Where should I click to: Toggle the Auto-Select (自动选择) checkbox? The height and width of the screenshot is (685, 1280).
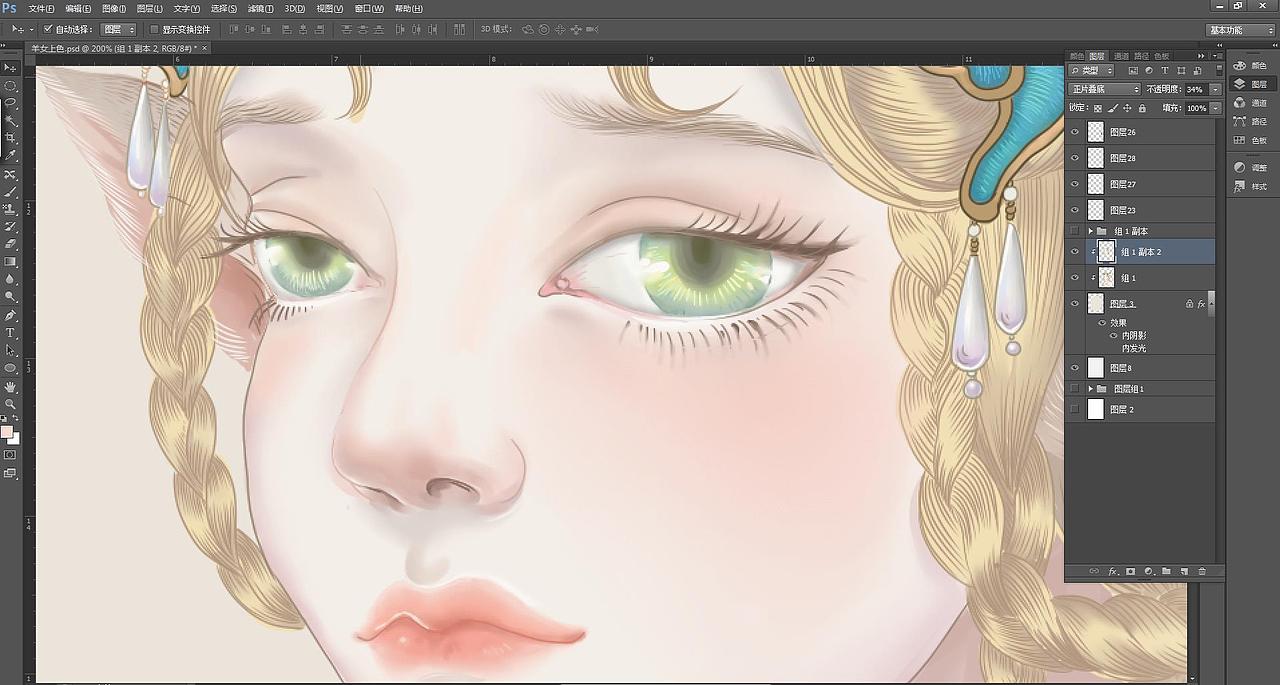48,30
